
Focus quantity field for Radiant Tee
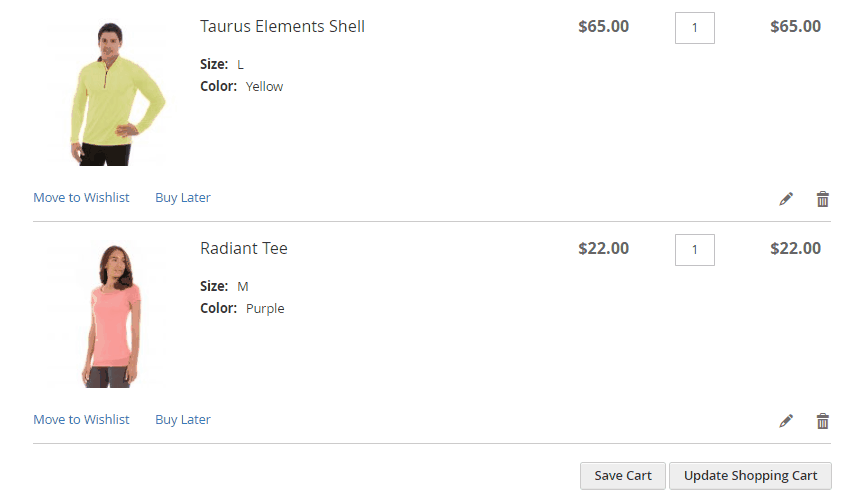point(694,250)
